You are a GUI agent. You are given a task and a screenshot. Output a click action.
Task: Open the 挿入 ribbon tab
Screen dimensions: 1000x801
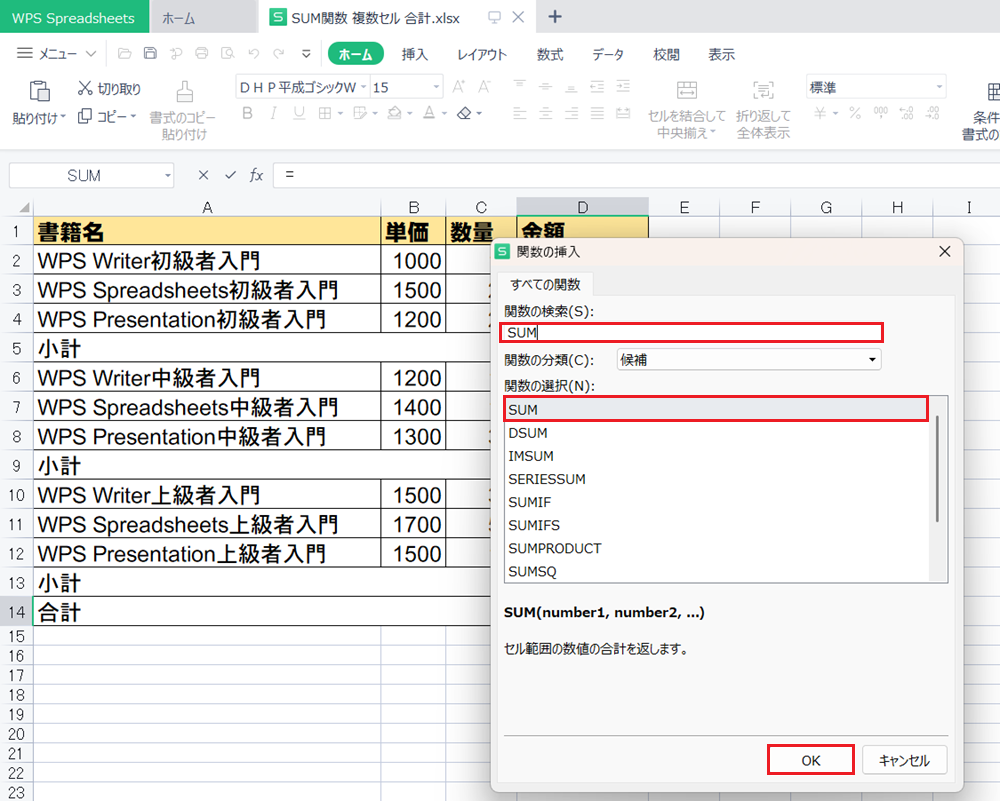tap(415, 54)
